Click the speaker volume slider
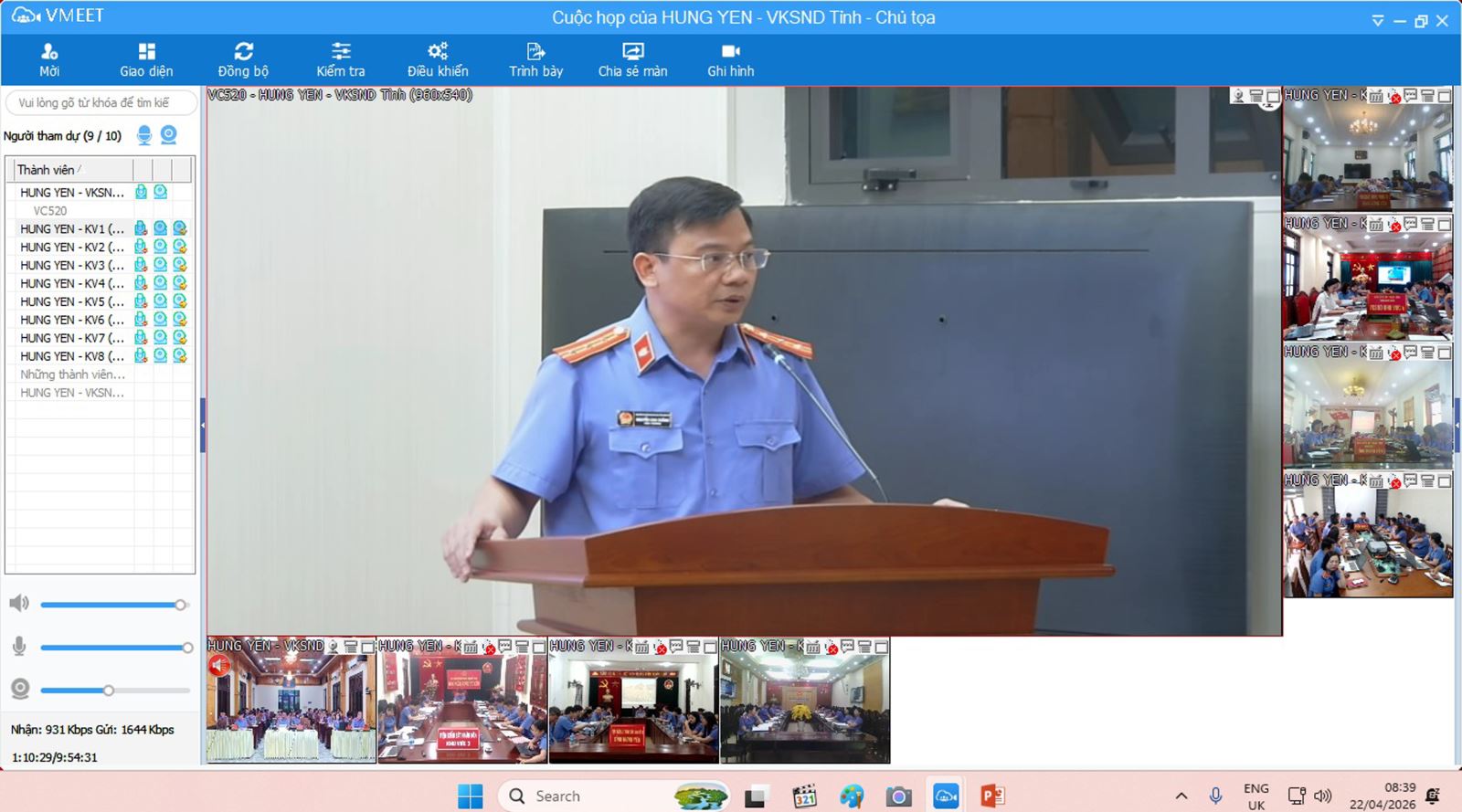 coord(110,605)
